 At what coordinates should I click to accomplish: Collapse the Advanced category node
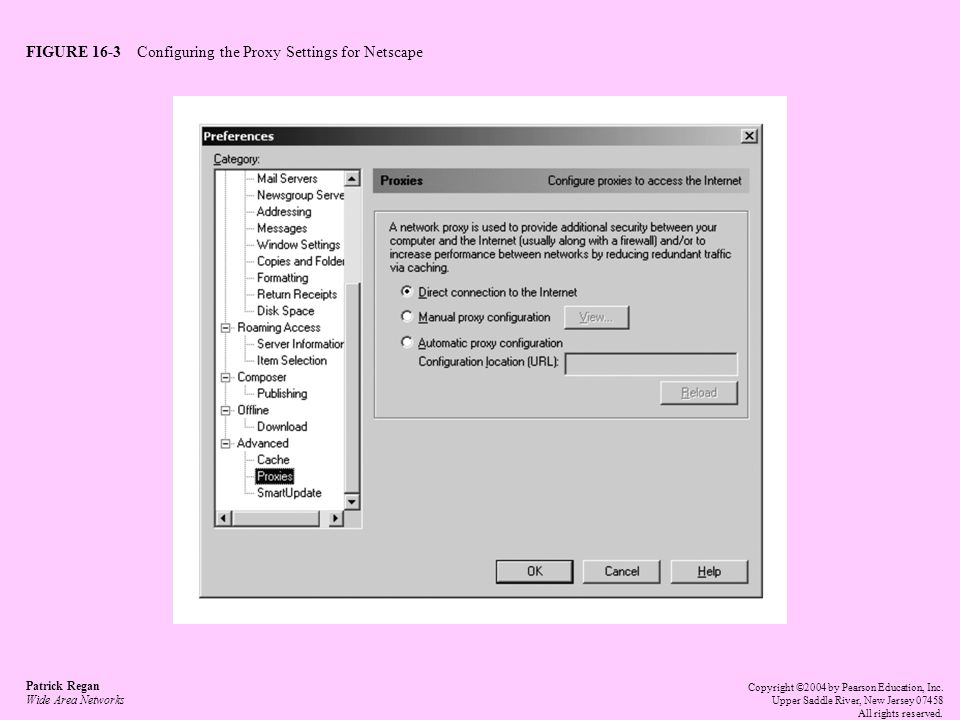point(225,443)
